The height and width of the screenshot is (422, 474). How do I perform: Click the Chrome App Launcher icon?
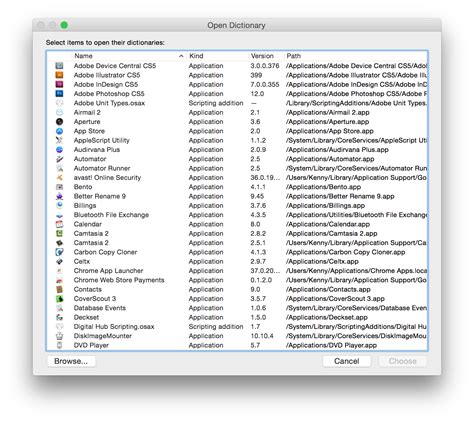coord(59,271)
